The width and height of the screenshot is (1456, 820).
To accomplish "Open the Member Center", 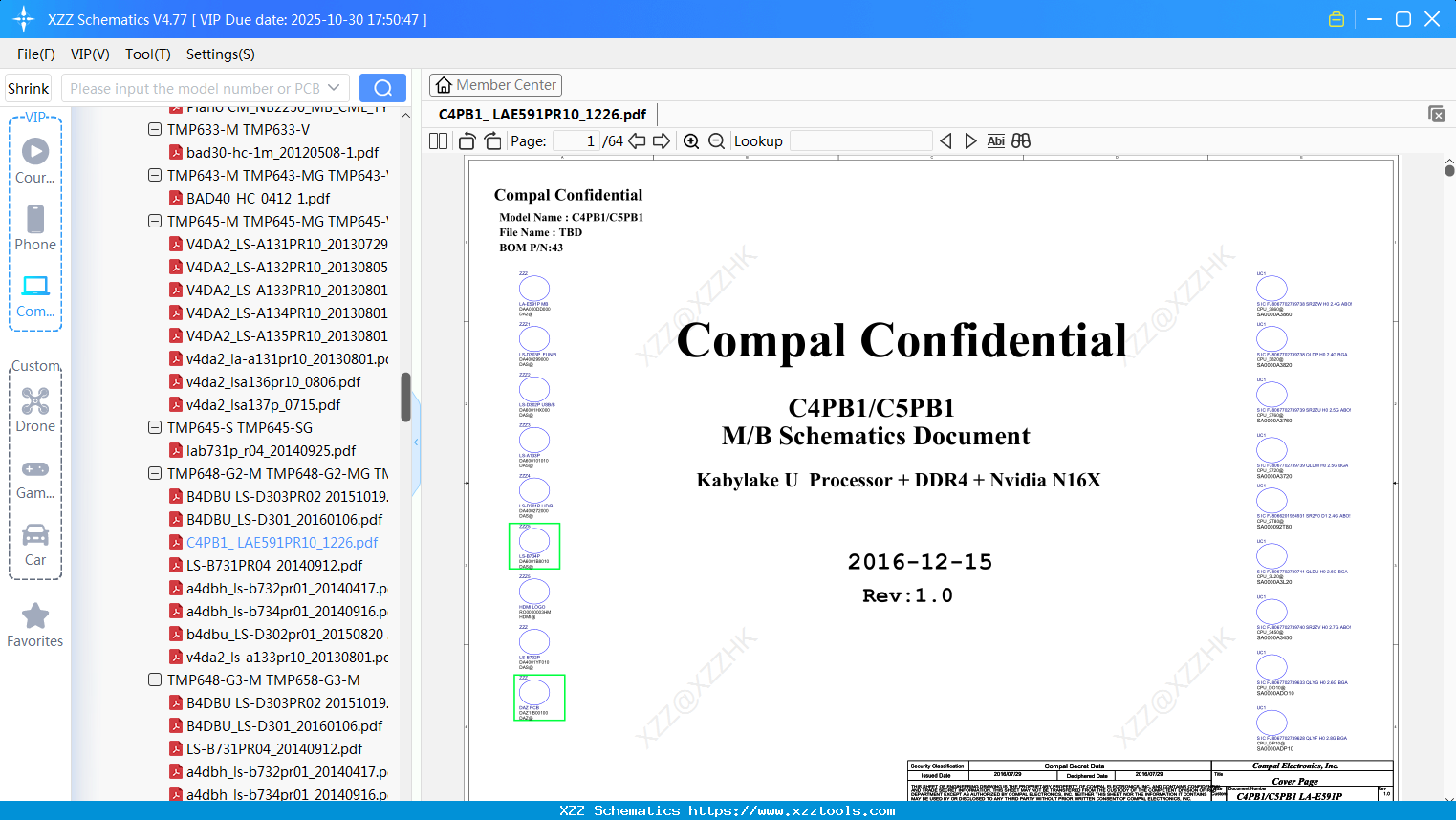I will tap(495, 85).
